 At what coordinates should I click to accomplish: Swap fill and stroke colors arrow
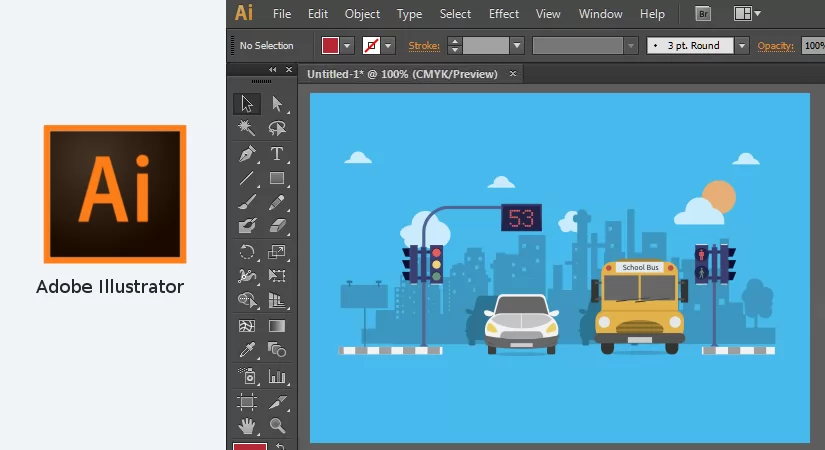[x=280, y=445]
